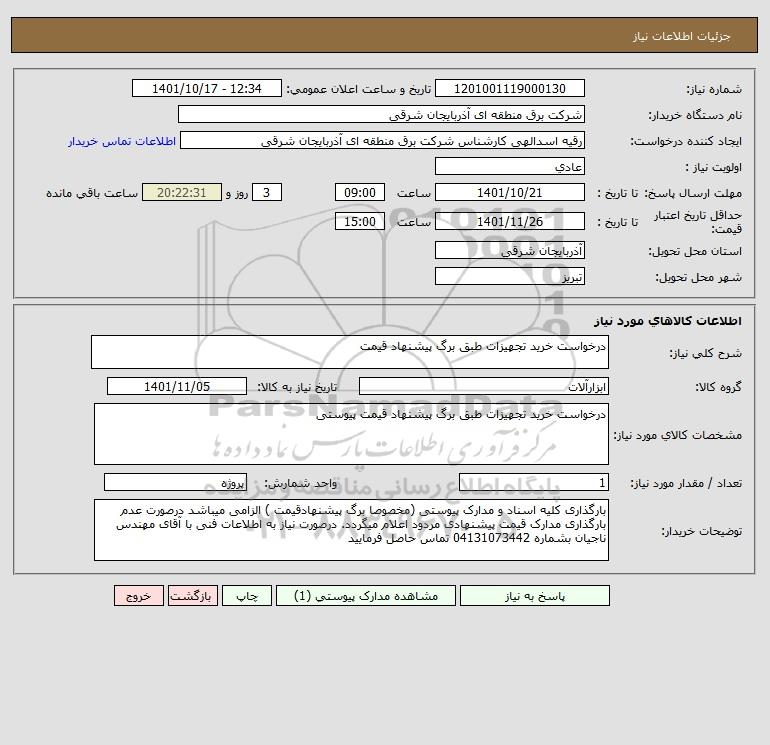Click the اولویت نیاز label
The height and width of the screenshot is (745, 770).
(x=714, y=167)
